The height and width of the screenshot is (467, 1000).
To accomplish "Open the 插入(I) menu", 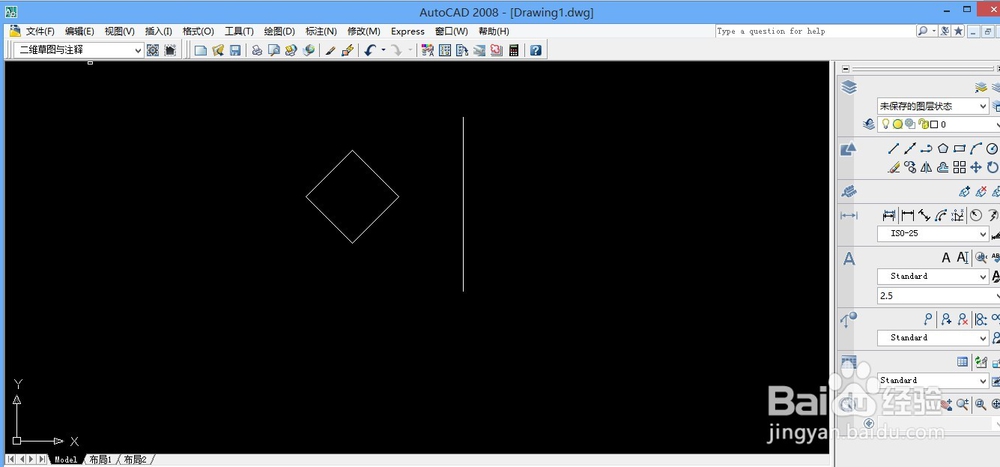I will [x=158, y=31].
